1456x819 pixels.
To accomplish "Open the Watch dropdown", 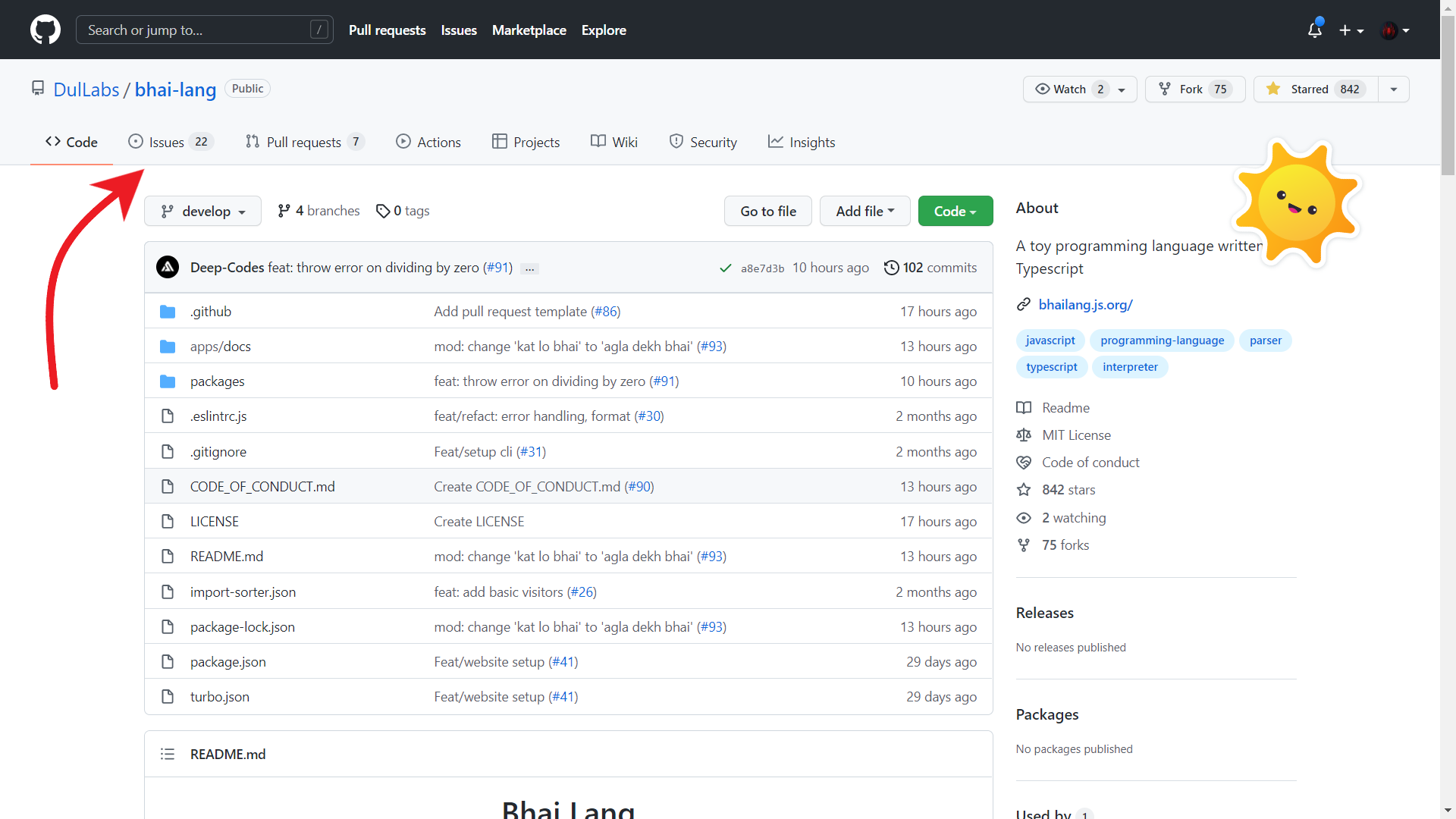I will [x=1080, y=89].
